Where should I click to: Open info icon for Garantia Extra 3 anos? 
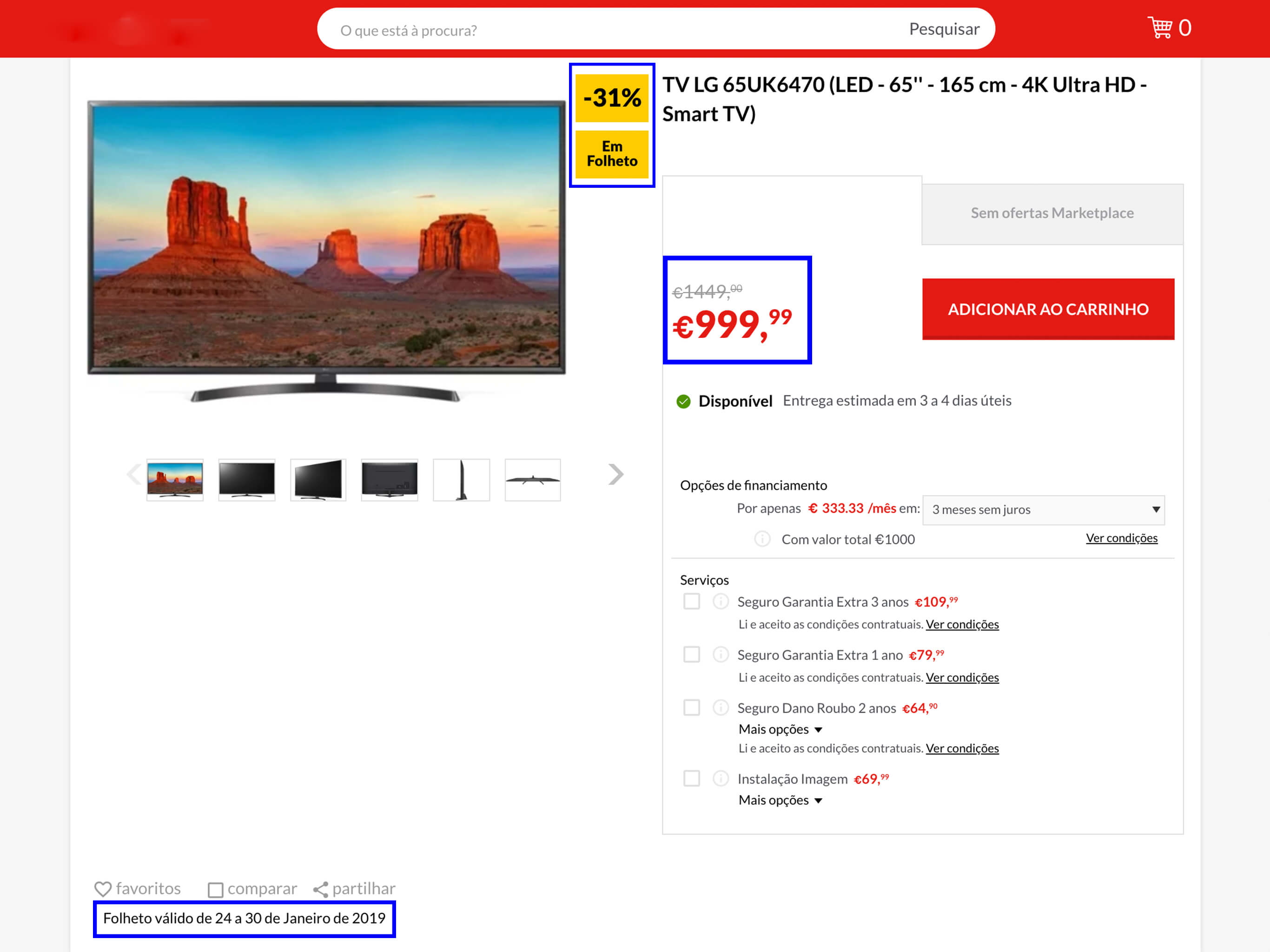[721, 601]
